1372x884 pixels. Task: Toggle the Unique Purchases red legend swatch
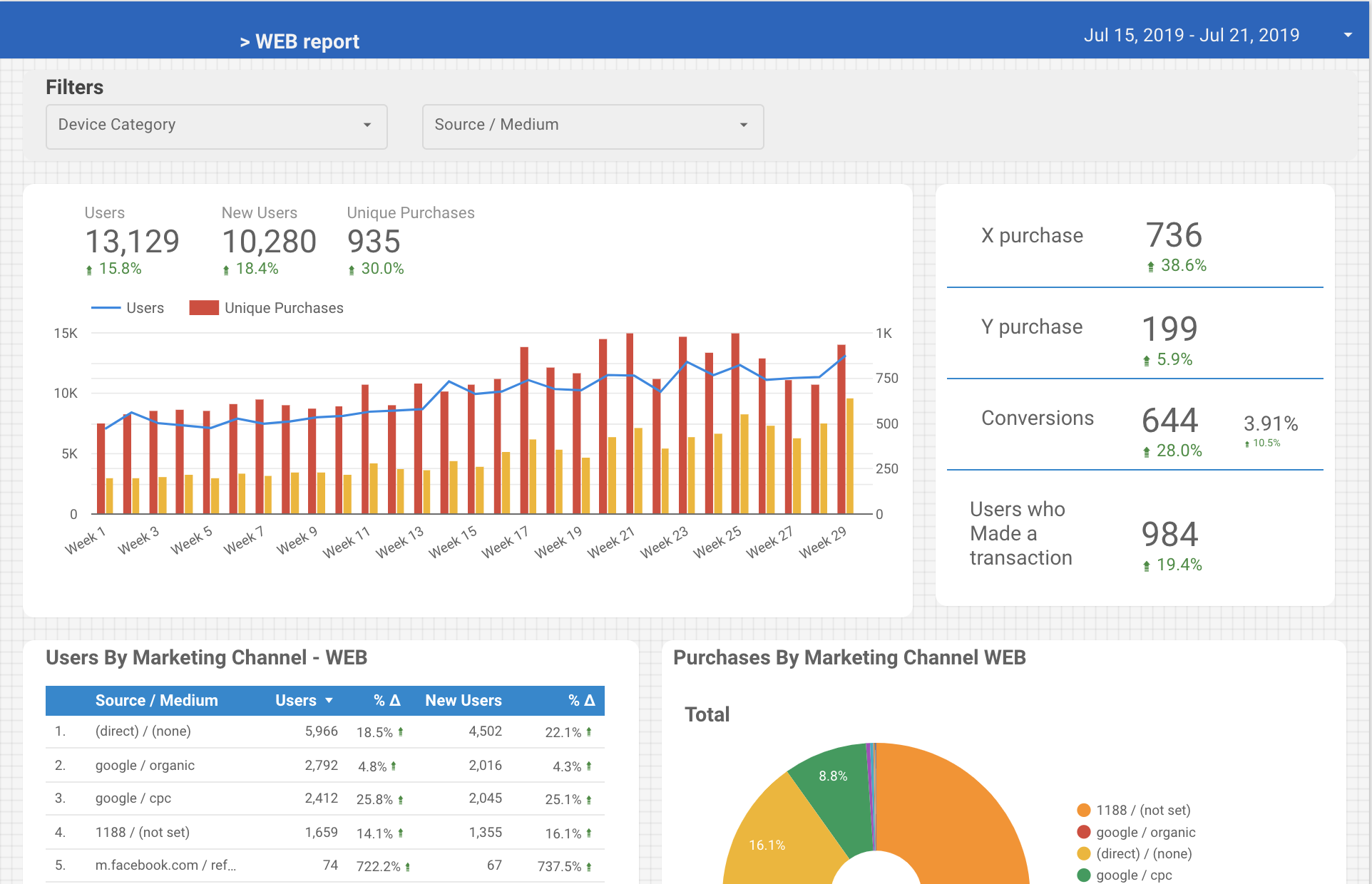pos(204,308)
